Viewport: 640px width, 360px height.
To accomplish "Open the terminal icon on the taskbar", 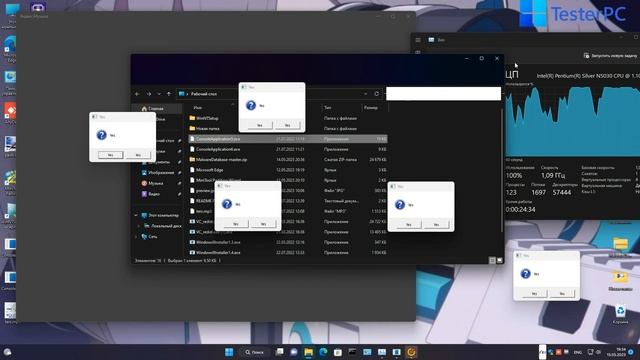I will tap(352, 352).
